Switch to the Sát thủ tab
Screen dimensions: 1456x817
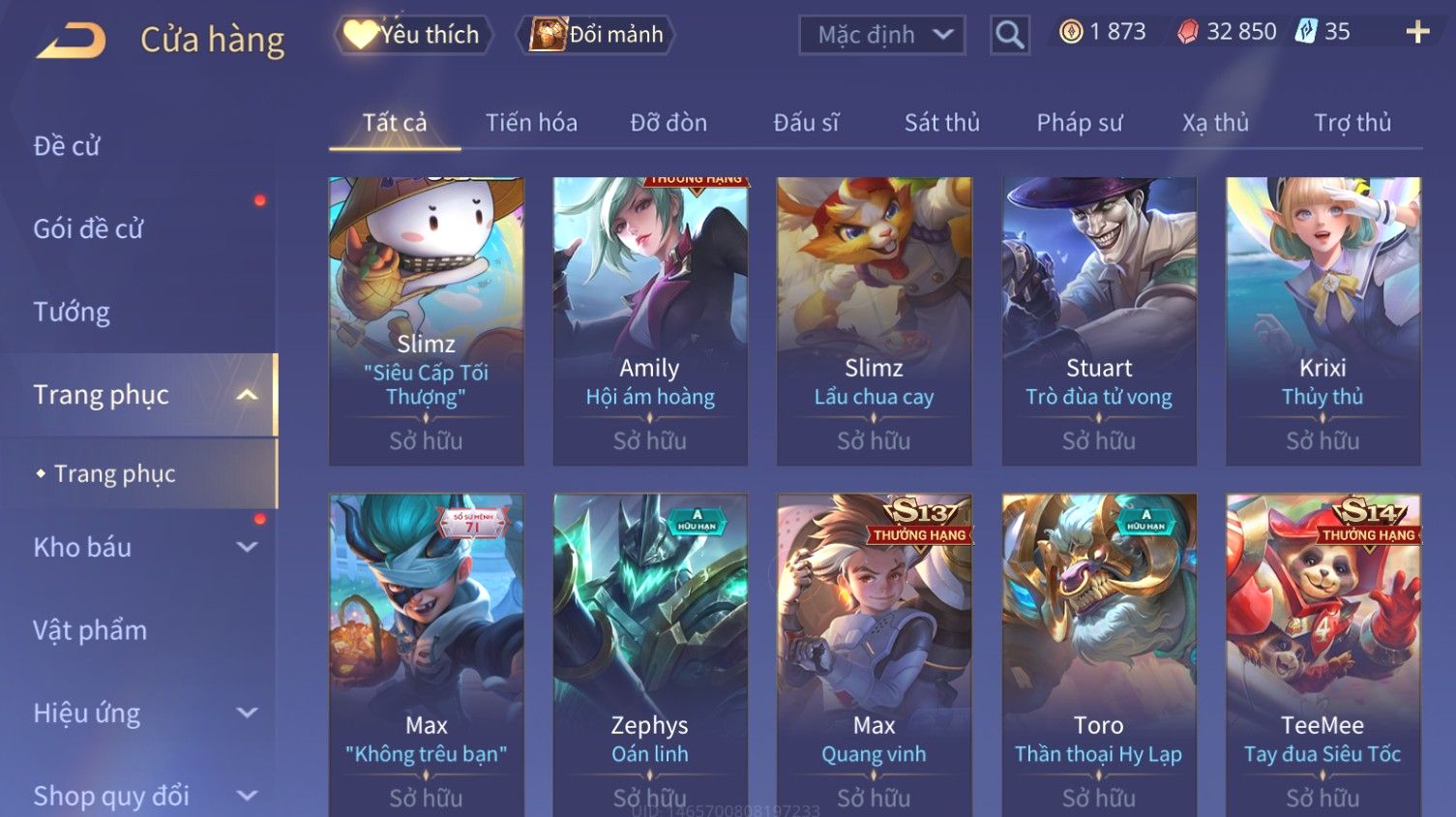tap(942, 123)
